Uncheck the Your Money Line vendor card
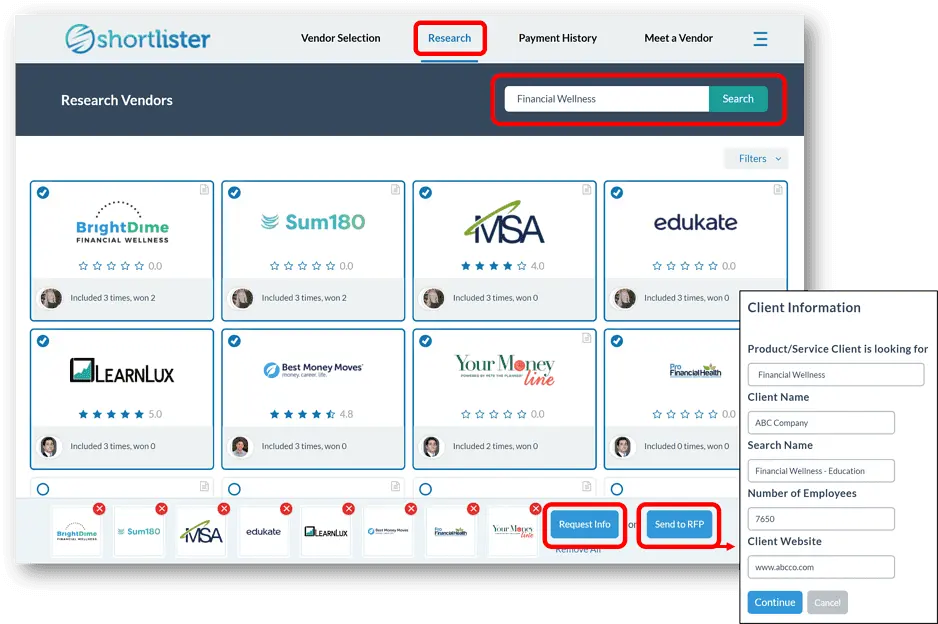Viewport: 938px width, 624px height. pos(425,341)
